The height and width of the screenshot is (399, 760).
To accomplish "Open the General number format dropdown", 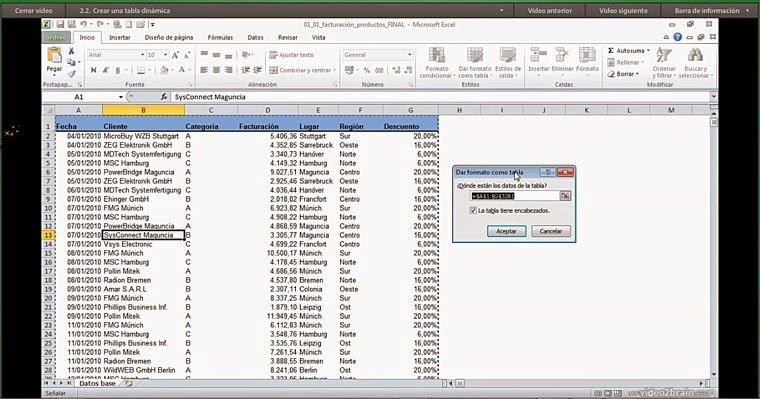I will pos(409,55).
